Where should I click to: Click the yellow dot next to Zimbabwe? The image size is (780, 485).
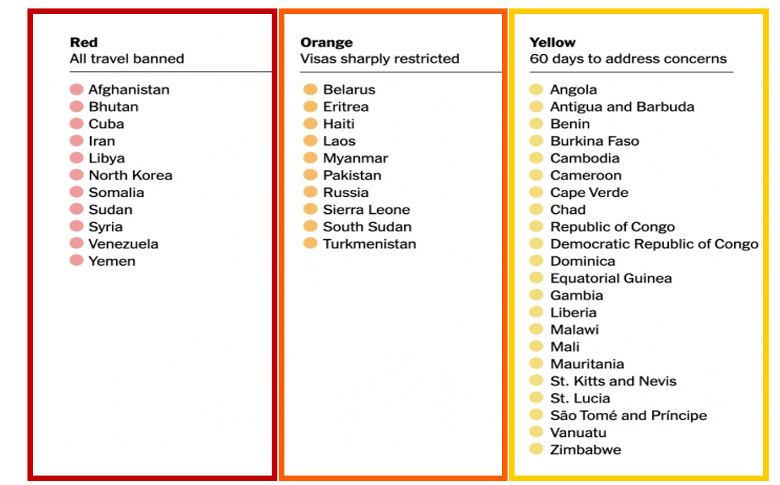pos(537,450)
